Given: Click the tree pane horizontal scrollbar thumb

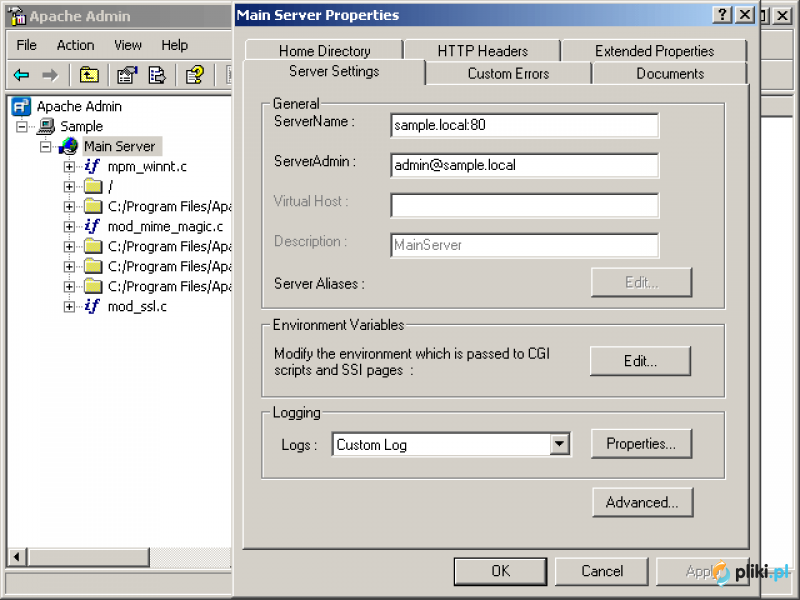Looking at the screenshot, I should click(89, 557).
